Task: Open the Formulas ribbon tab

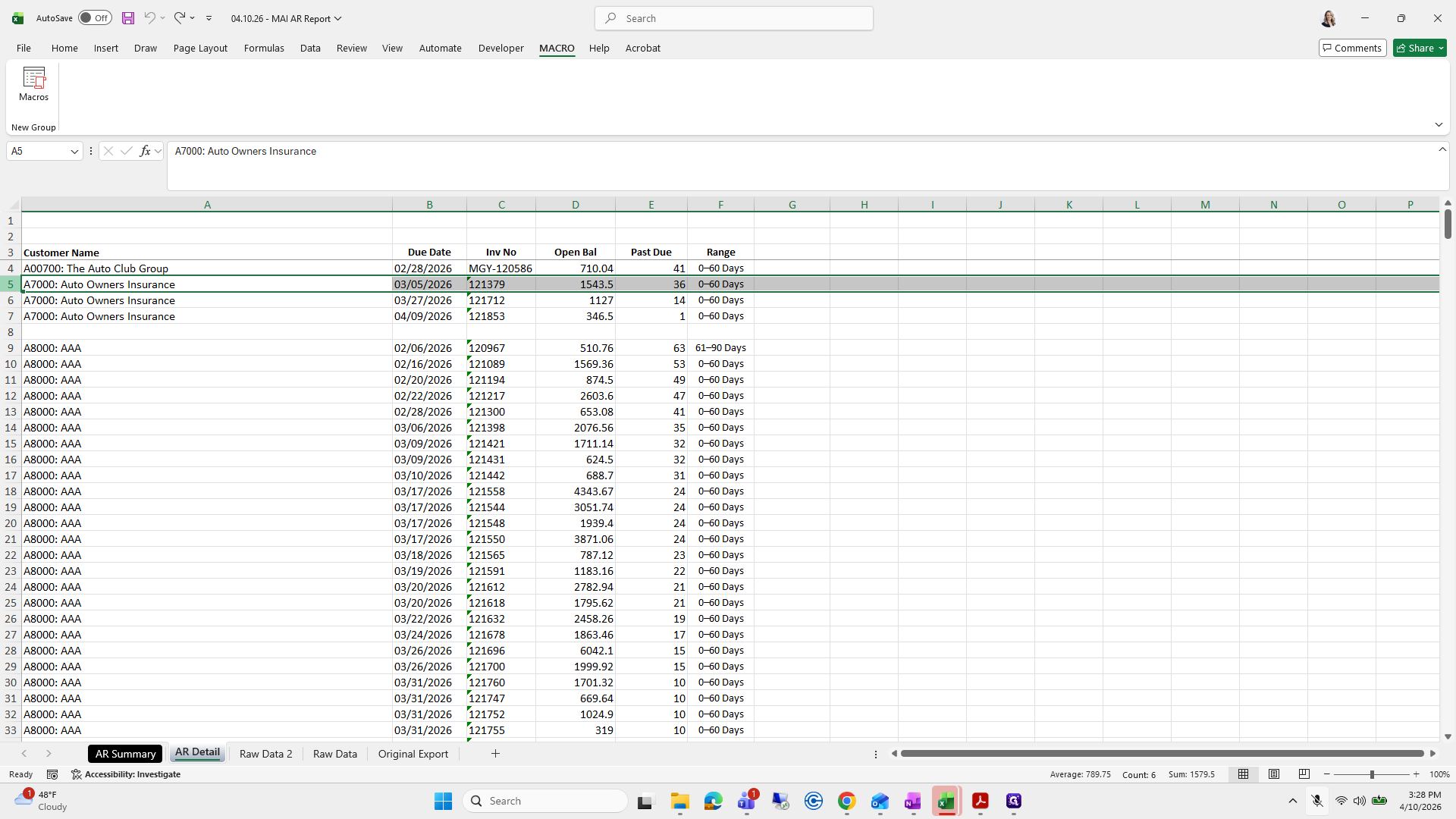Action: click(264, 48)
